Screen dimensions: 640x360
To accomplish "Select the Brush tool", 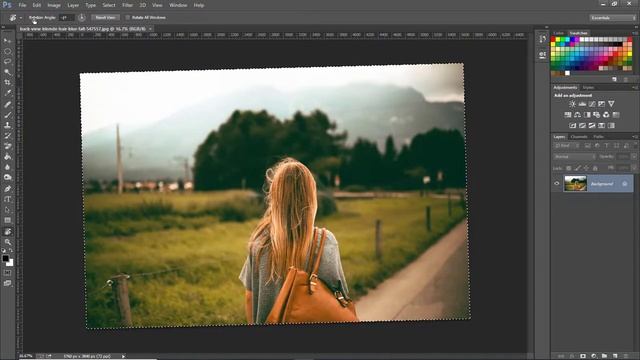I will point(7,115).
